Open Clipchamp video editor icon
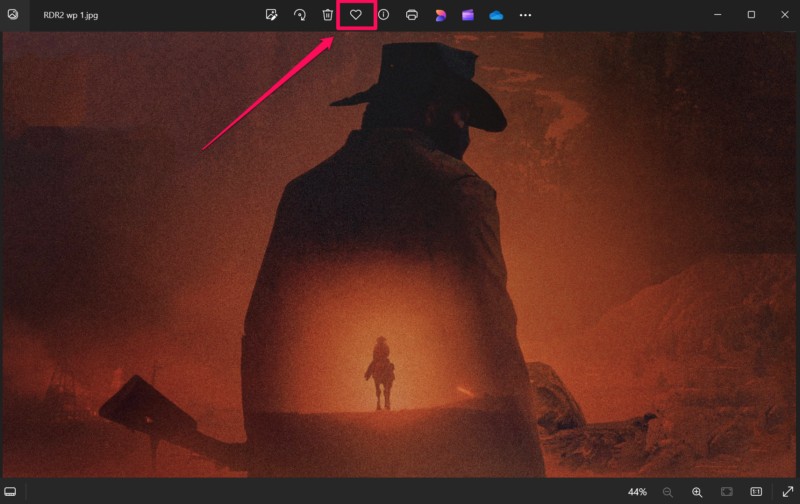Image resolution: width=800 pixels, height=504 pixels. [468, 15]
